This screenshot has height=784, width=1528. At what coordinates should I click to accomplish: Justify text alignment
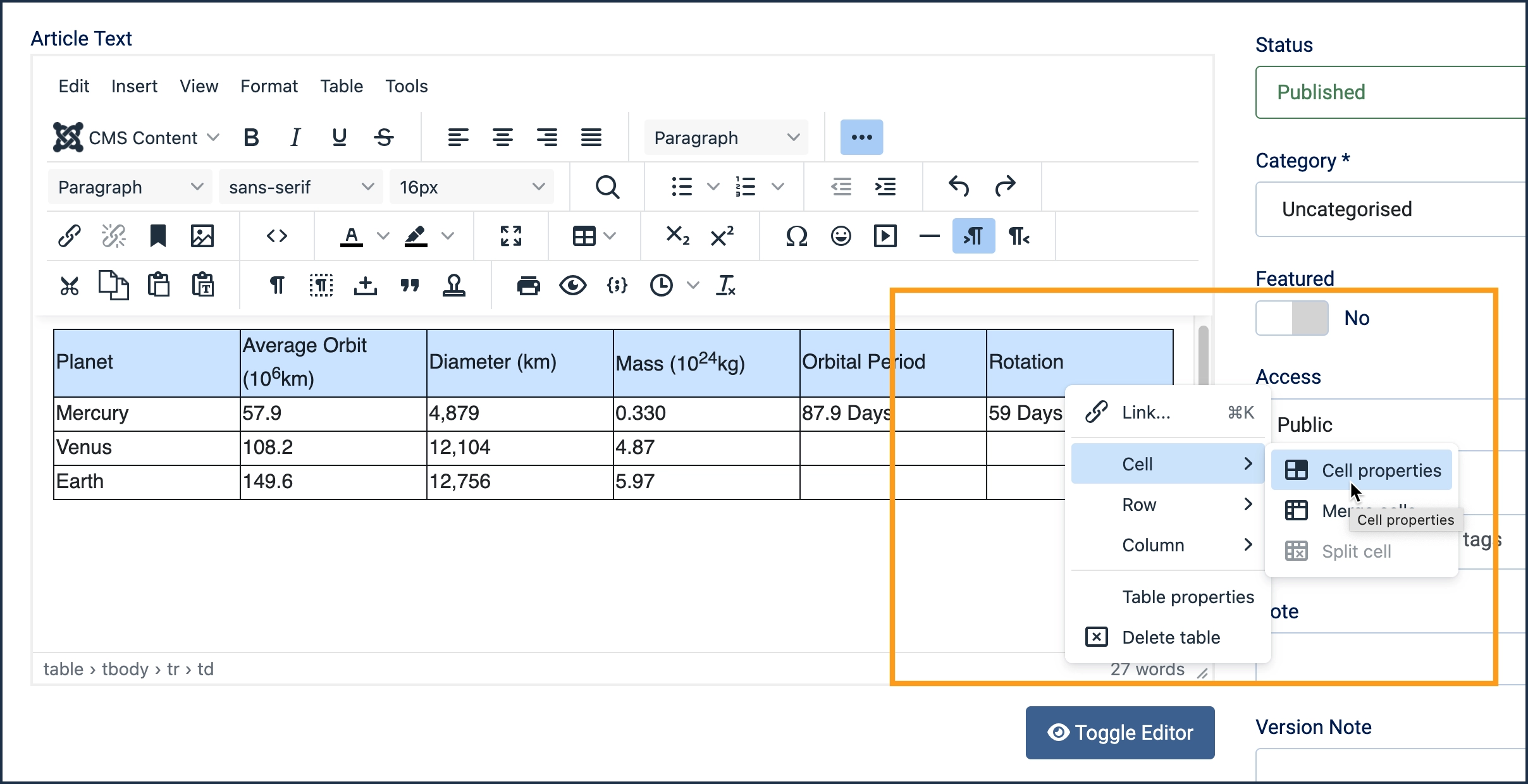[x=591, y=137]
